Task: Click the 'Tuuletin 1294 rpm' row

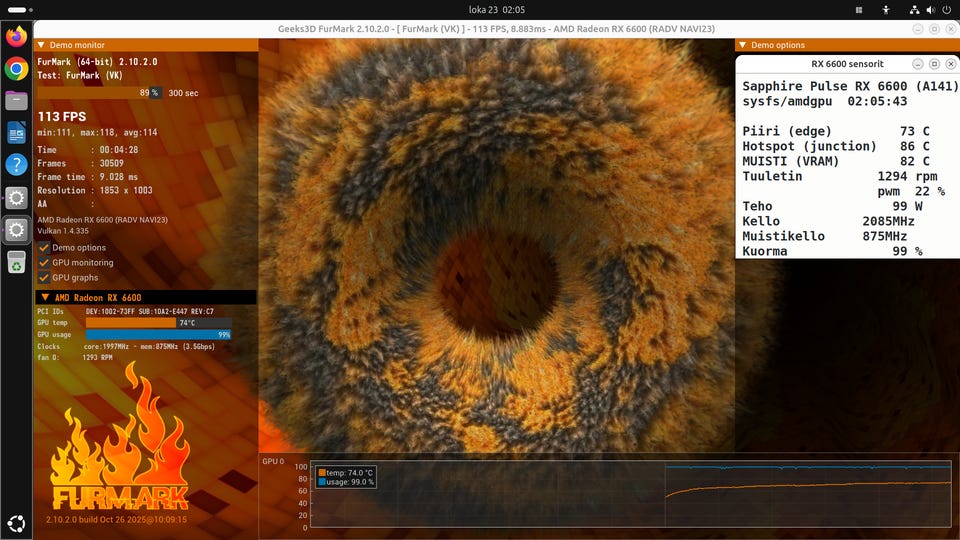Action: [840, 176]
